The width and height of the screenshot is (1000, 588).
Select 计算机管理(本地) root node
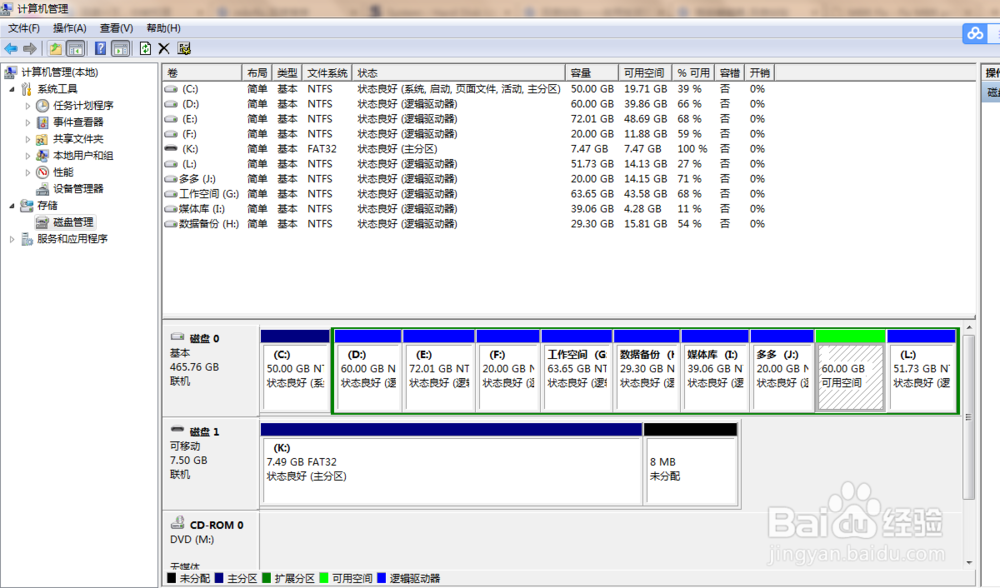(x=59, y=72)
